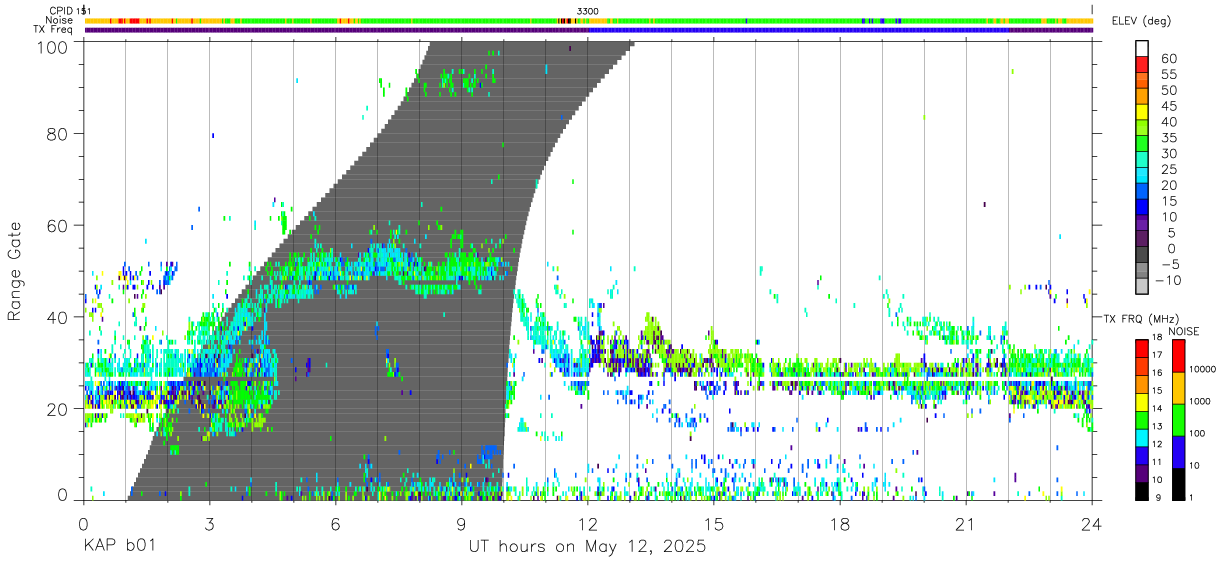
Task: Click the '25' label on the ELEV scale
Action: [1168, 169]
